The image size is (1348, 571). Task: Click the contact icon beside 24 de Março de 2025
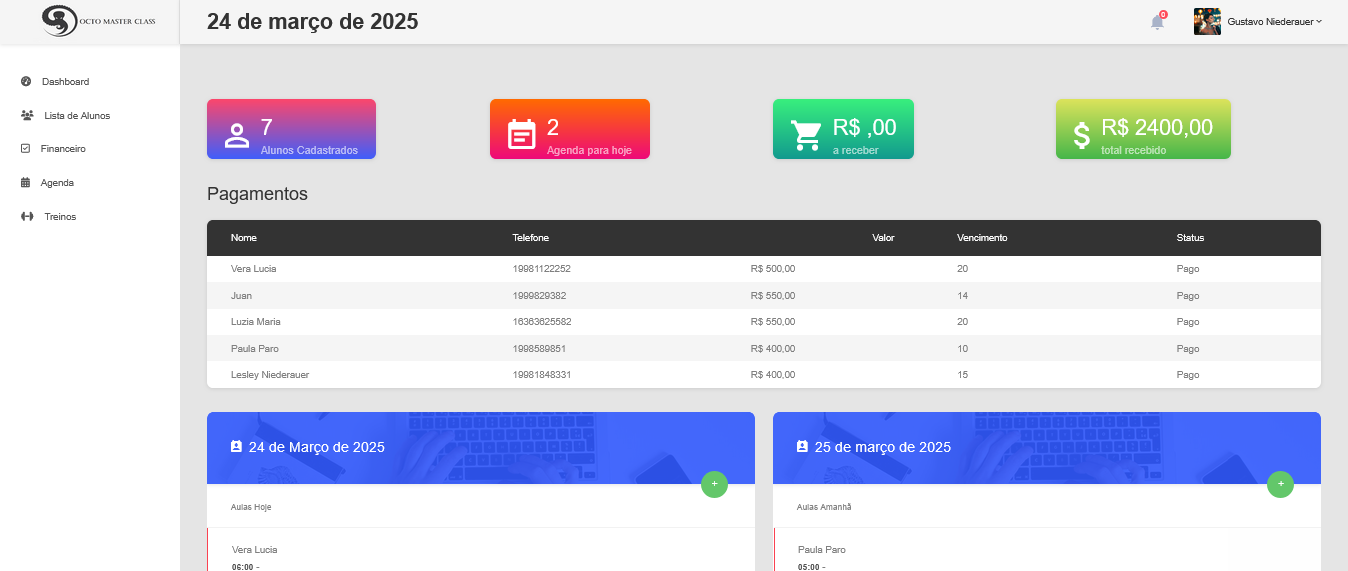tap(236, 447)
